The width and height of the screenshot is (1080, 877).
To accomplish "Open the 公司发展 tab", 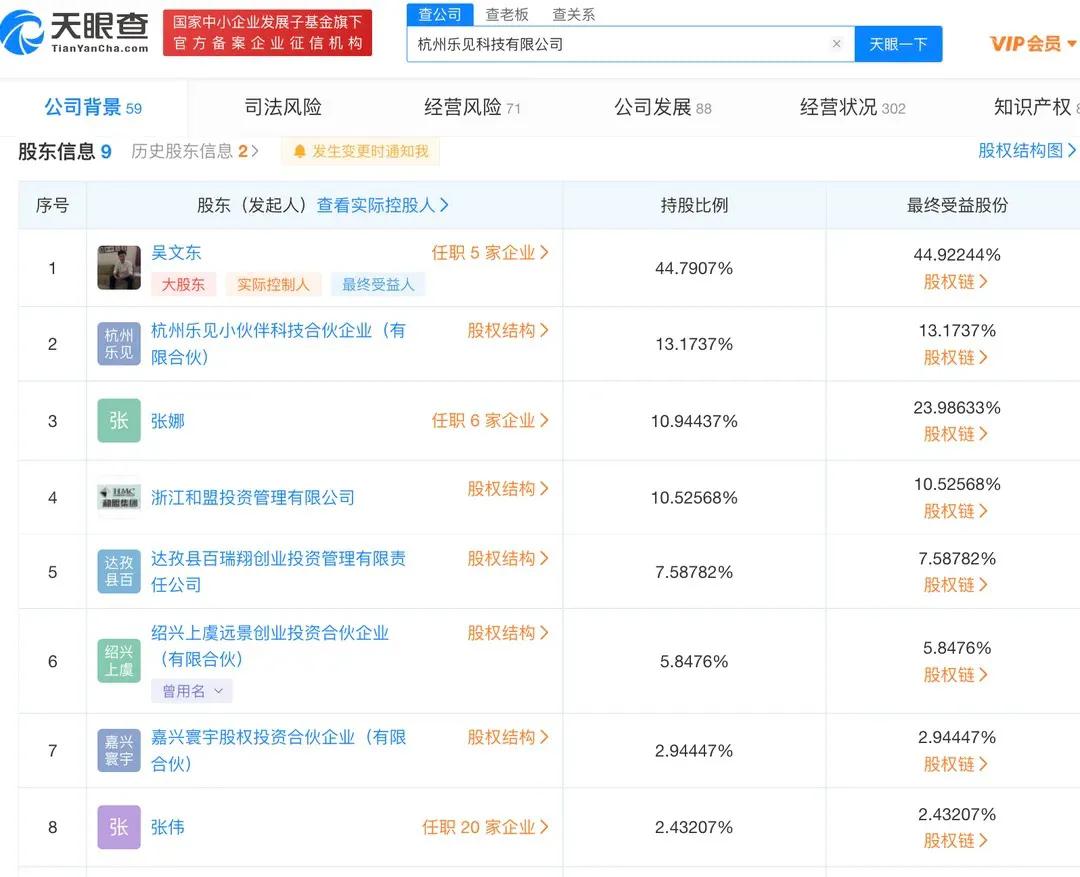I will [x=663, y=107].
